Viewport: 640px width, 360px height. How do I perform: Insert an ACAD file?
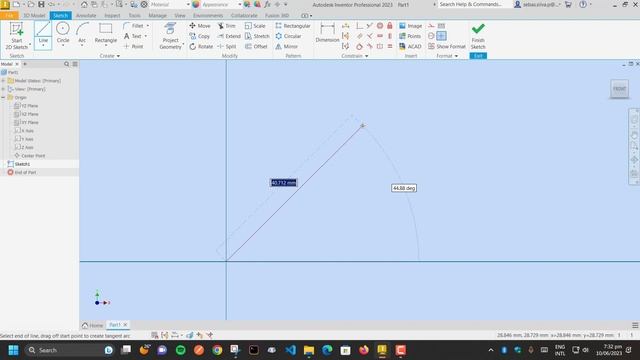pos(410,47)
